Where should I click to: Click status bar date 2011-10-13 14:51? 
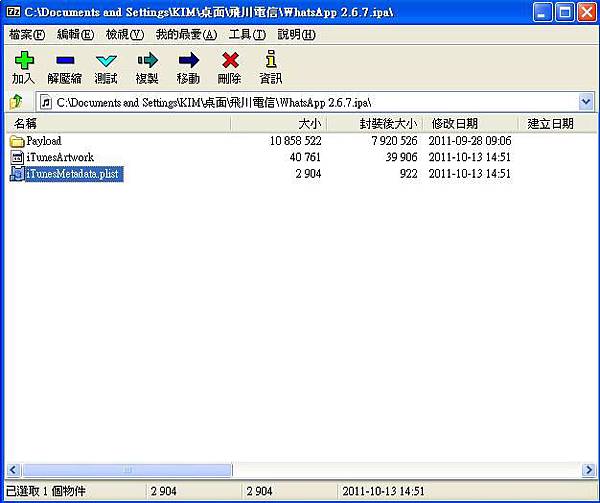point(383,491)
